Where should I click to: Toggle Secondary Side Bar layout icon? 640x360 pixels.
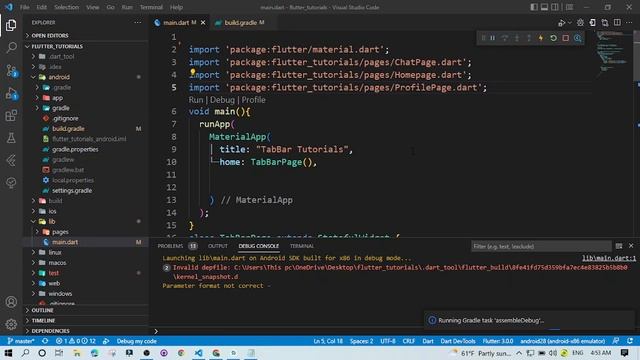(x=555, y=7)
